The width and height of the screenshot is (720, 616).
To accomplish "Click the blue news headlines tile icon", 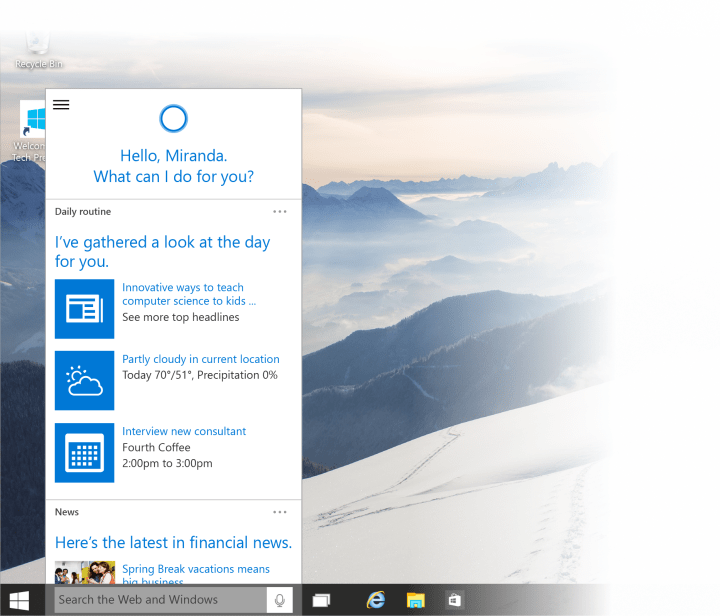I will click(84, 308).
